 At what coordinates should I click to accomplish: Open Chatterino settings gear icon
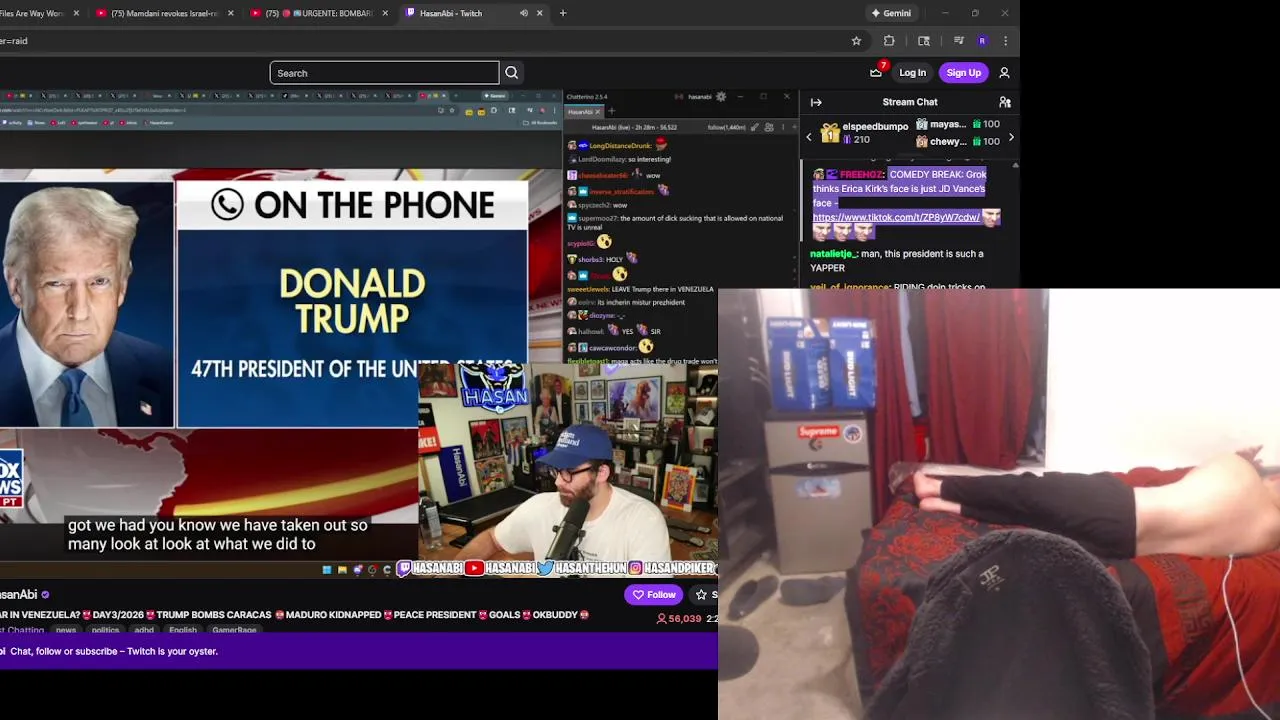(721, 97)
